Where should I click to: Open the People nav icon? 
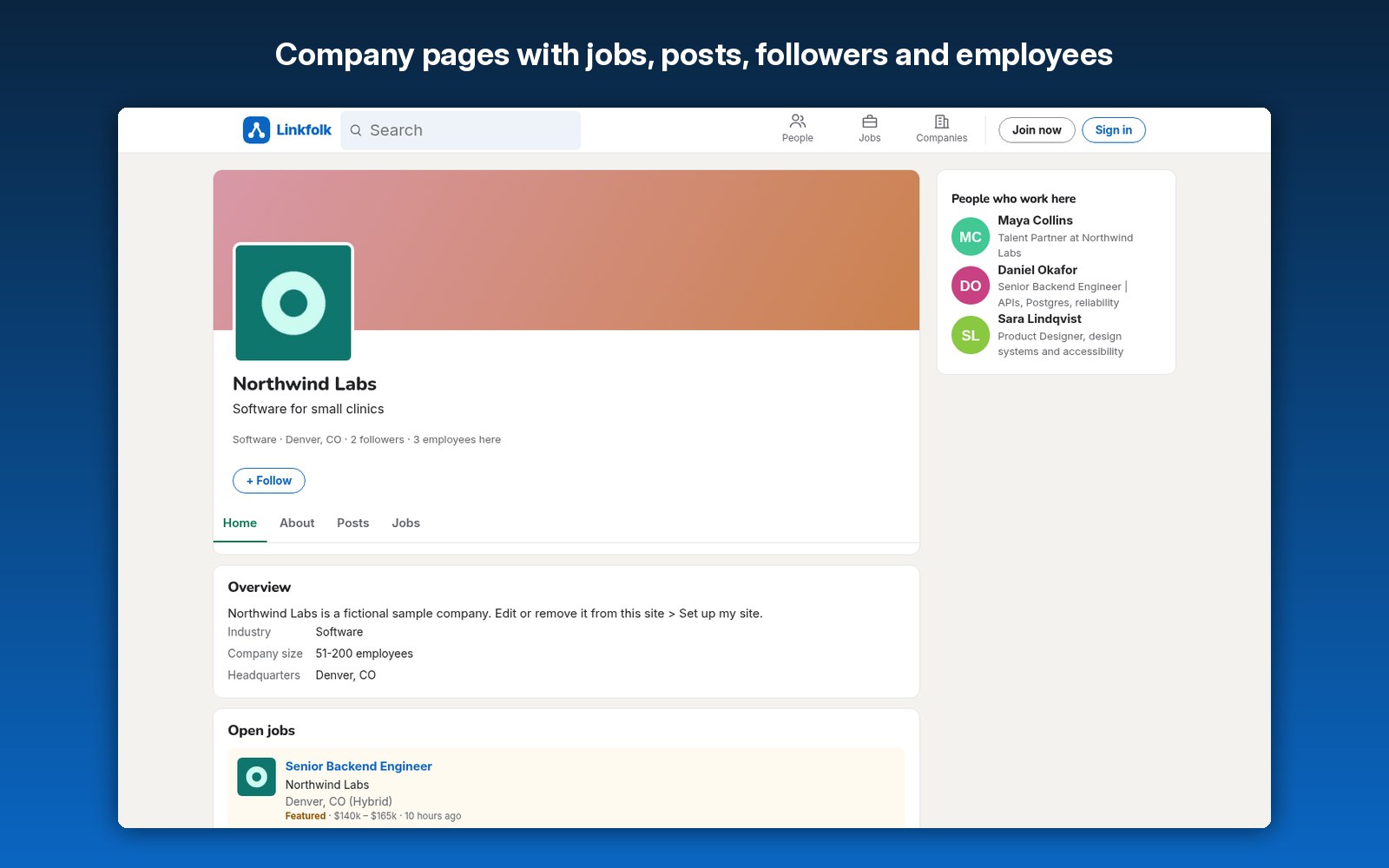(x=798, y=122)
